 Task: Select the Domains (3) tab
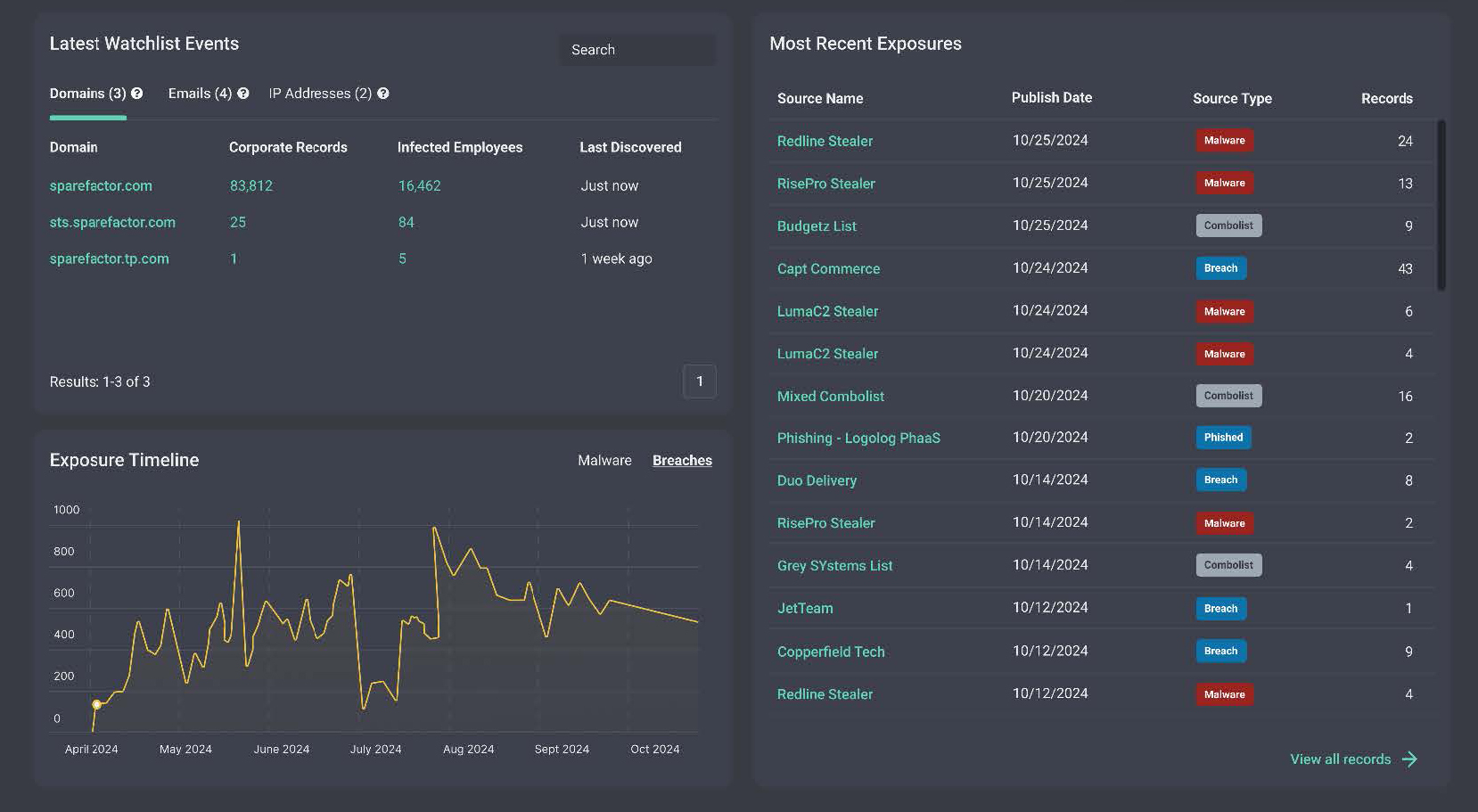coord(87,94)
